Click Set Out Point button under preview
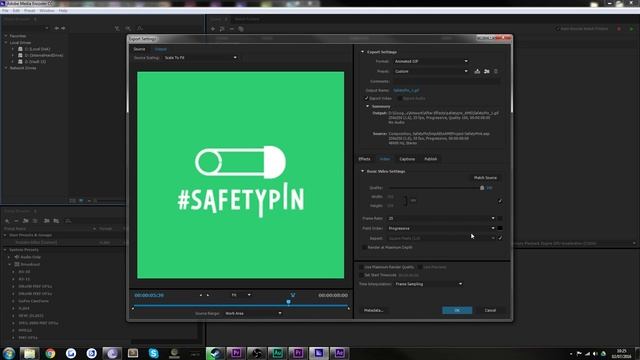640x360 pixels. pos(208,295)
